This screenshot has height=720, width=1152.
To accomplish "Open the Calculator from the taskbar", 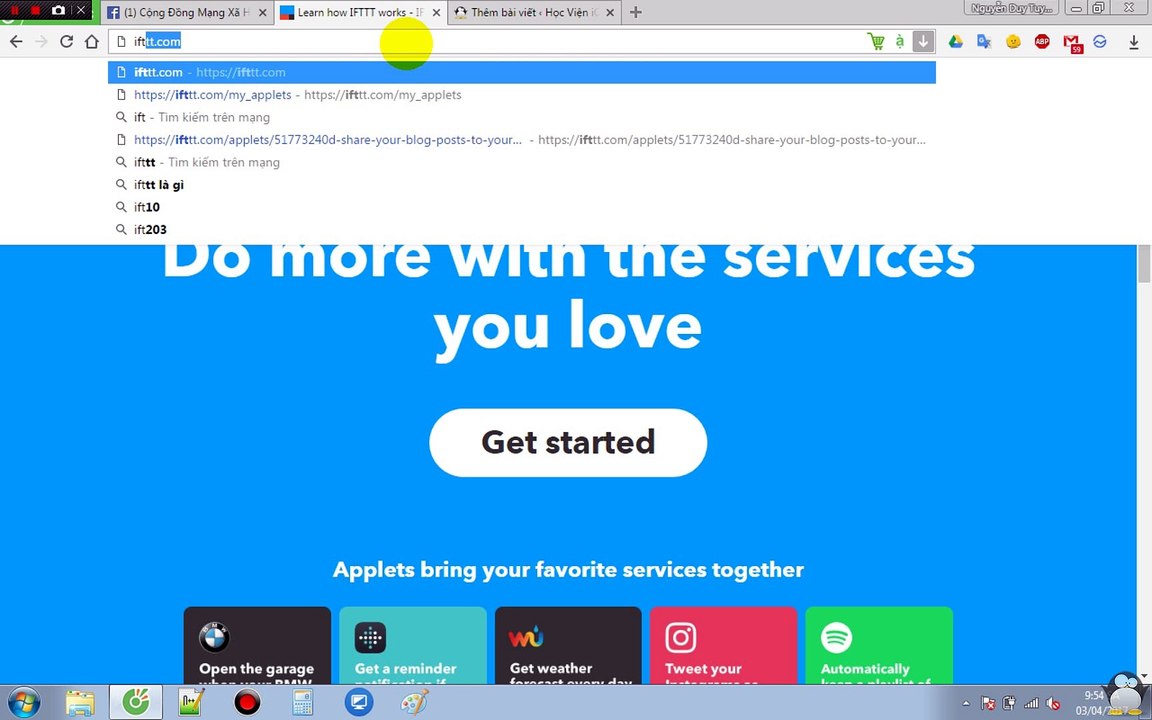I will click(x=302, y=702).
